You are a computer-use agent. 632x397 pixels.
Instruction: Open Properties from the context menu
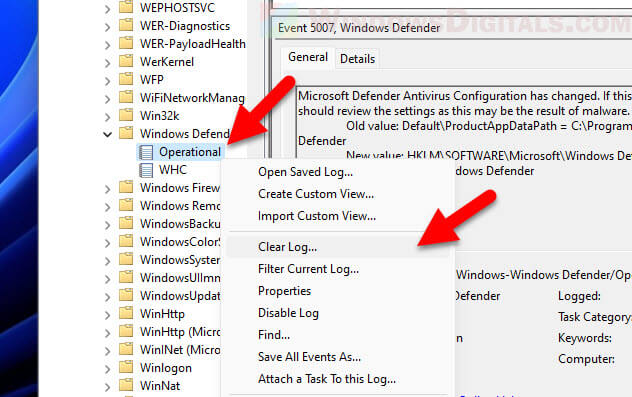pos(338,291)
